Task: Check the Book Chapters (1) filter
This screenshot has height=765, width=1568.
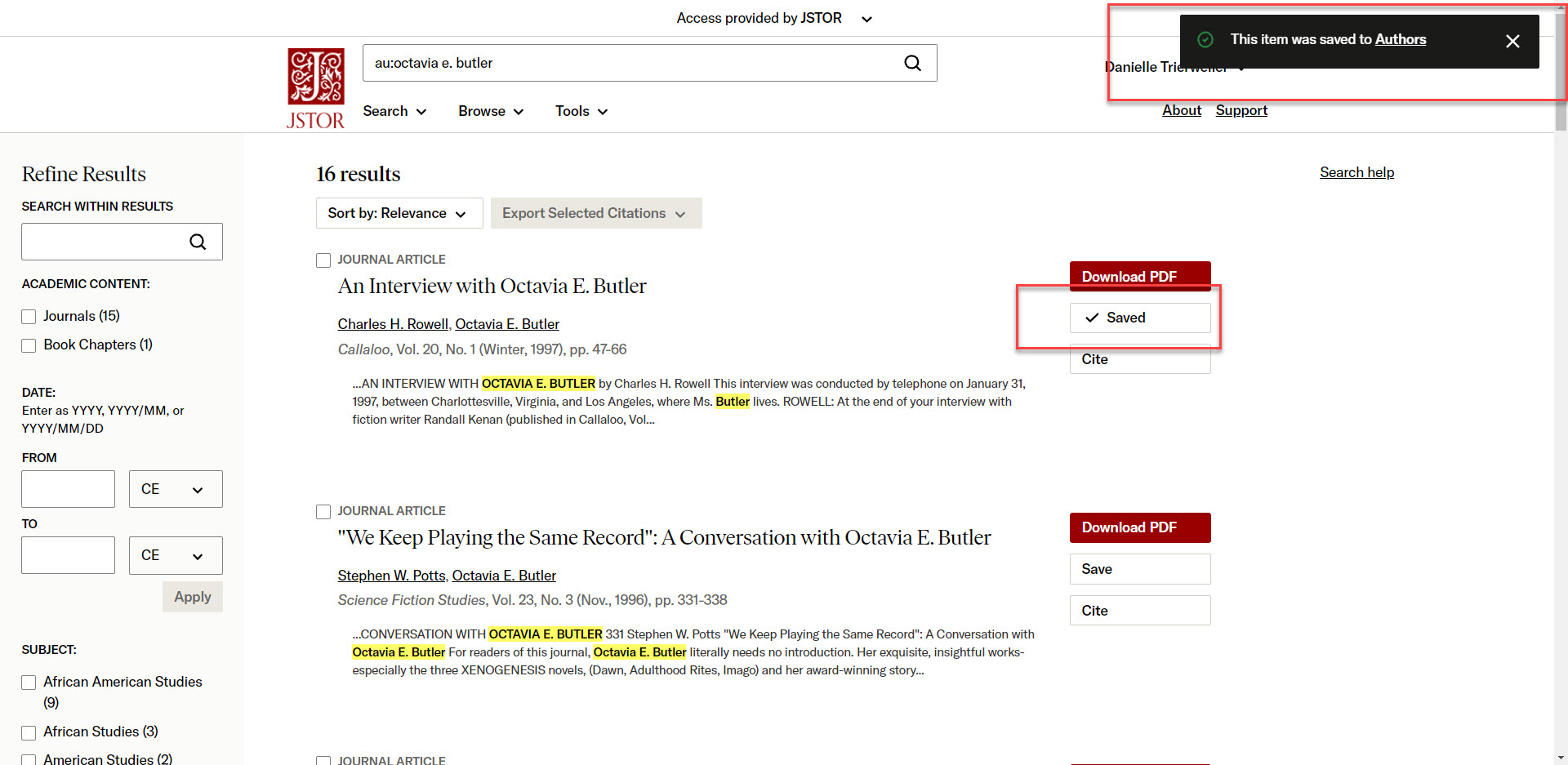Action: click(x=29, y=345)
